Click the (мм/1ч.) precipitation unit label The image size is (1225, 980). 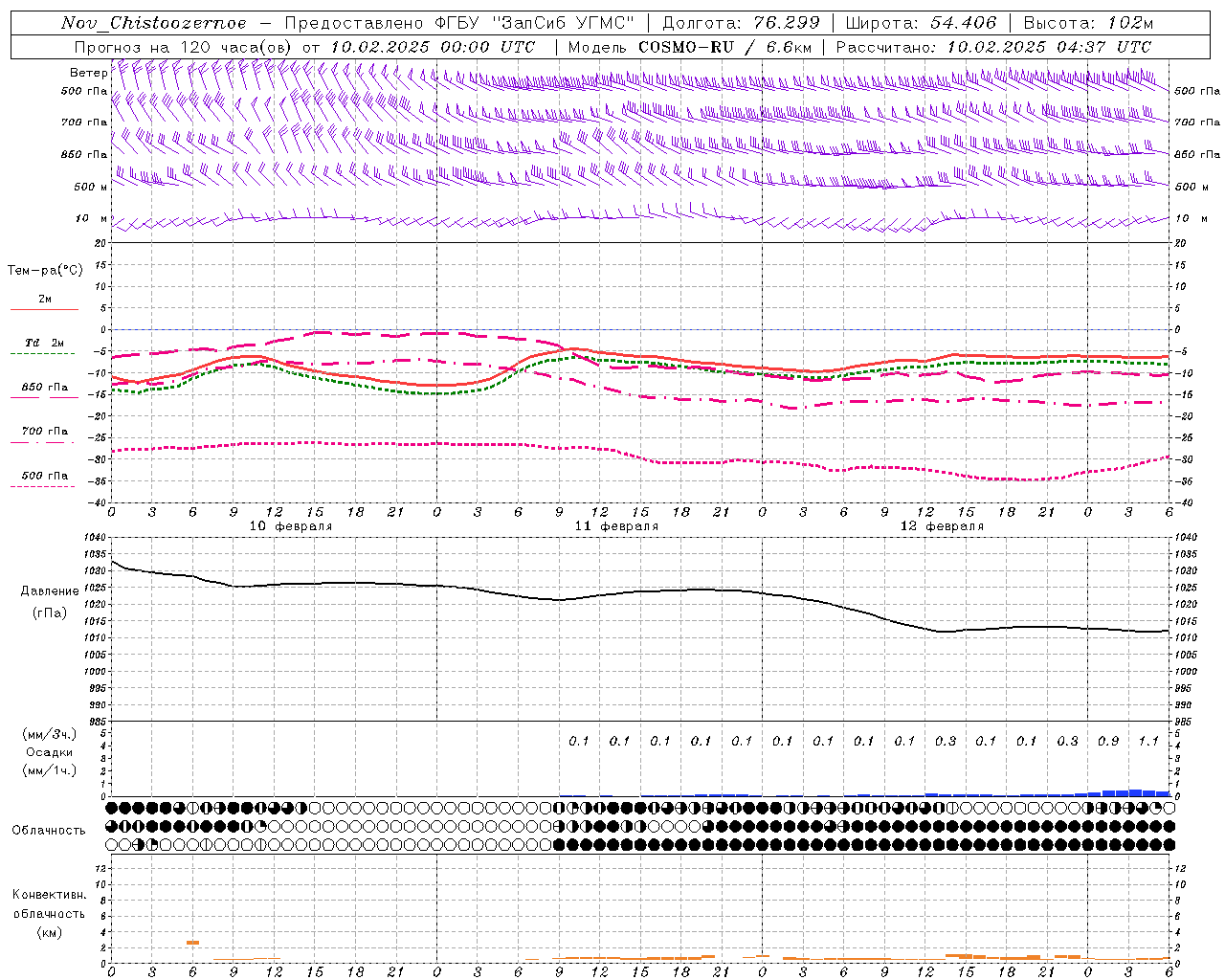(50, 770)
